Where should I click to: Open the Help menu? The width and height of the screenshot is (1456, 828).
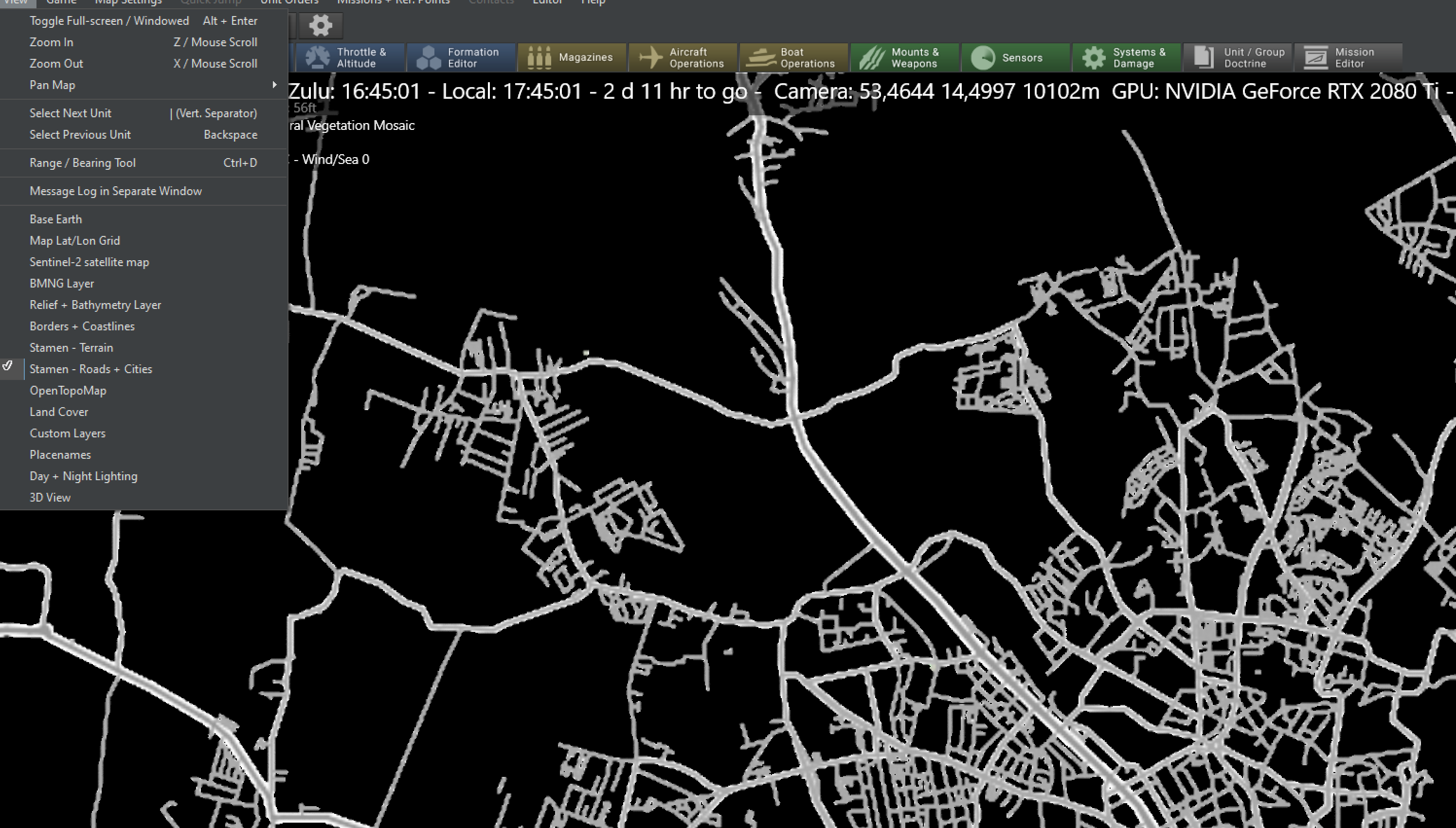tap(593, 2)
